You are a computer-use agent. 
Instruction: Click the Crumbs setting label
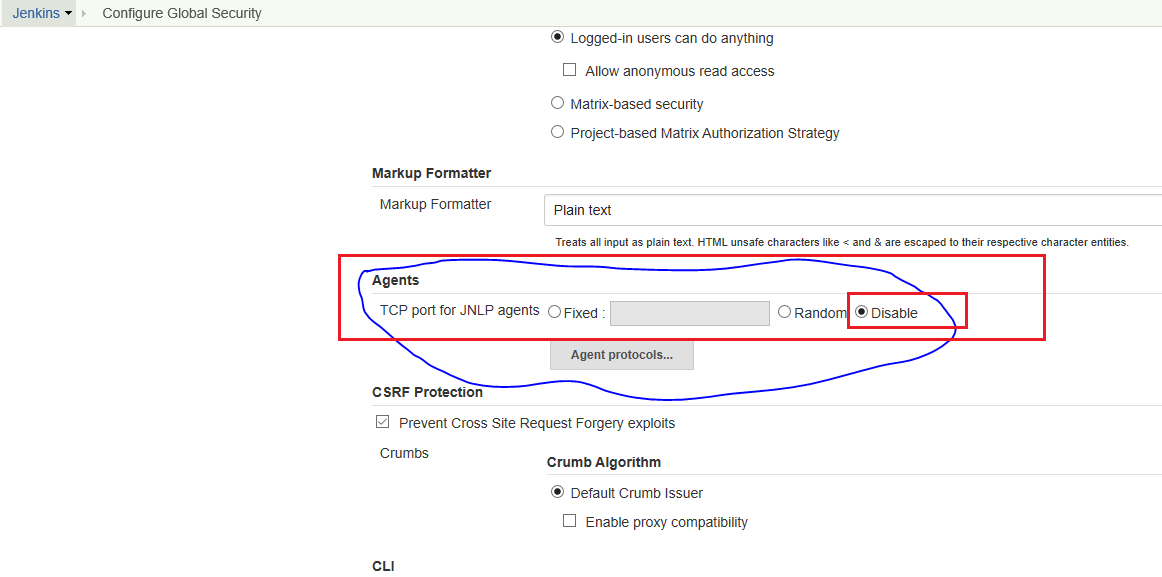click(404, 453)
